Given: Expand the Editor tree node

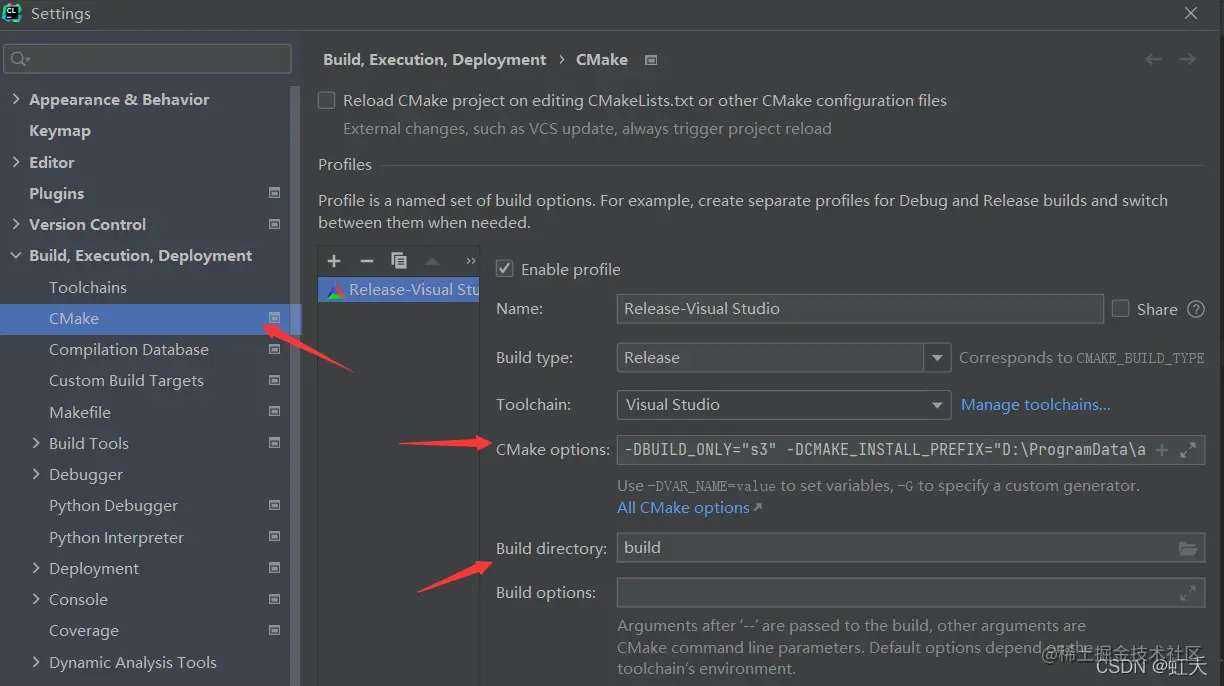Looking at the screenshot, I should pos(15,162).
